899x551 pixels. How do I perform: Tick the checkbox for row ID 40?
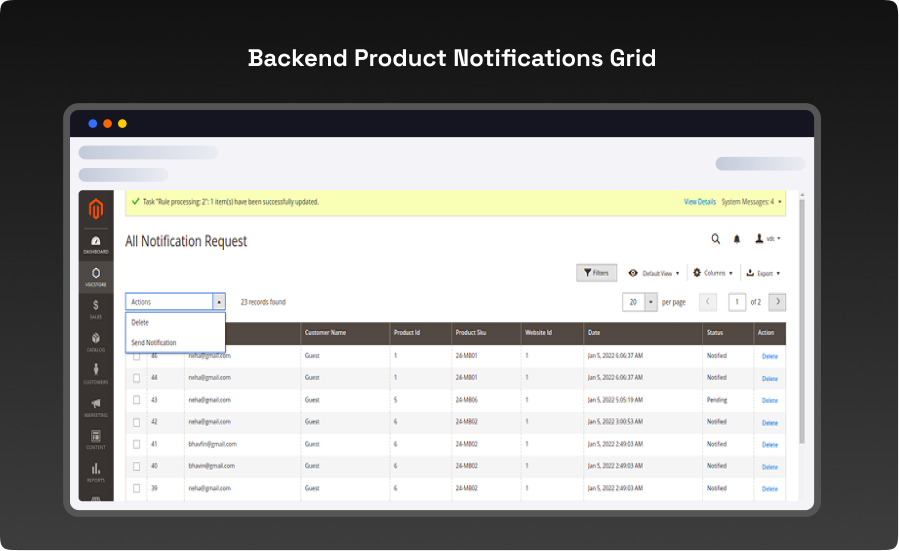pos(137,466)
